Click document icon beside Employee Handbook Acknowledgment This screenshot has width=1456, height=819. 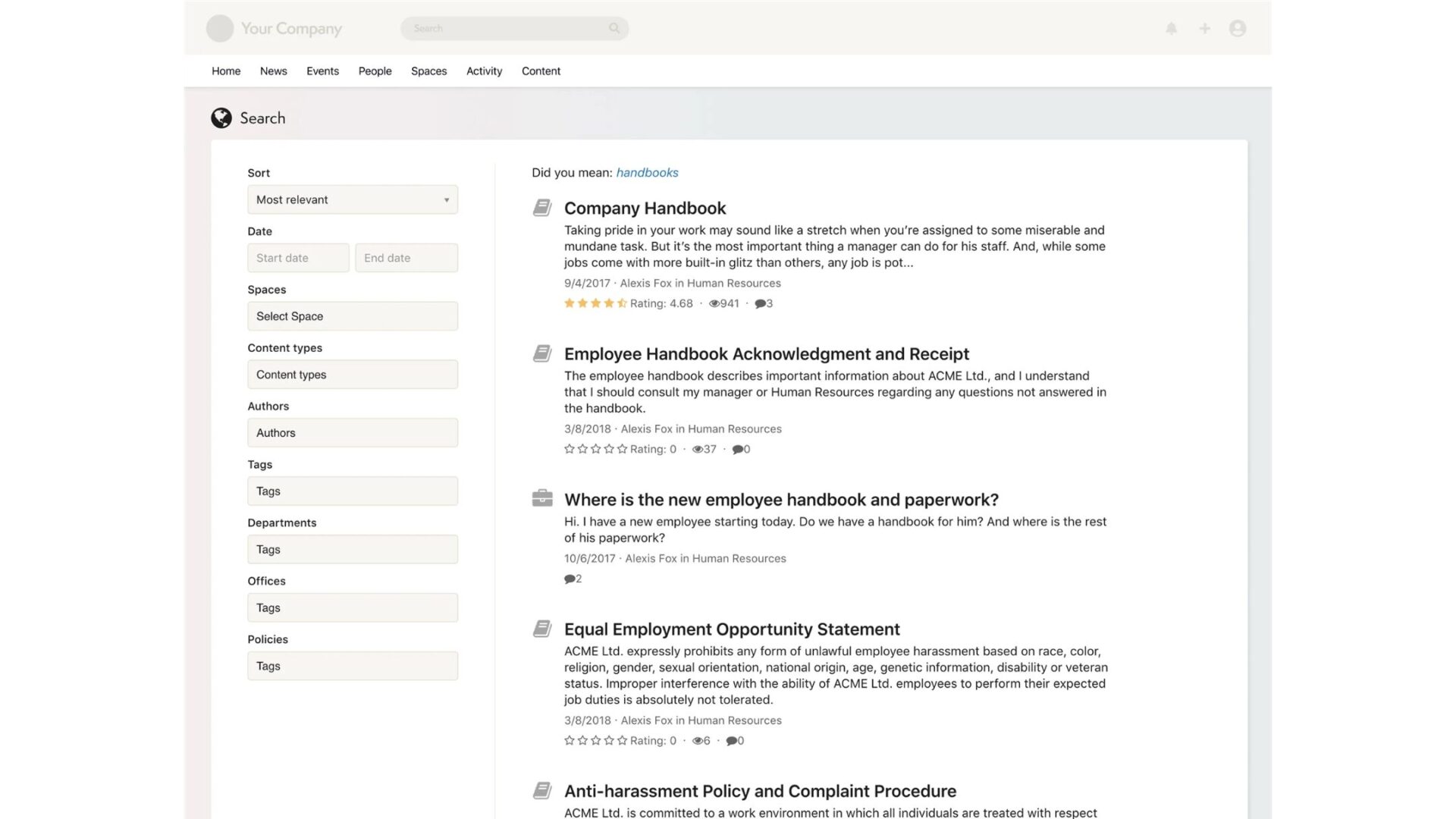click(542, 353)
